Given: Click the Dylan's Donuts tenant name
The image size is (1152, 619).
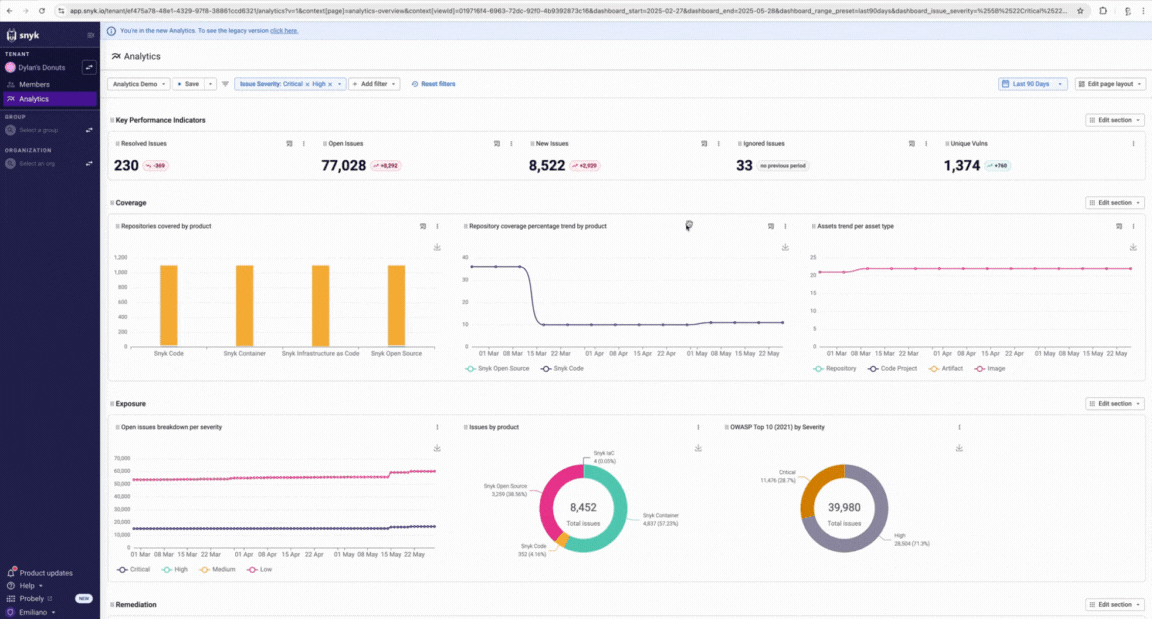Looking at the screenshot, I should pos(42,68).
